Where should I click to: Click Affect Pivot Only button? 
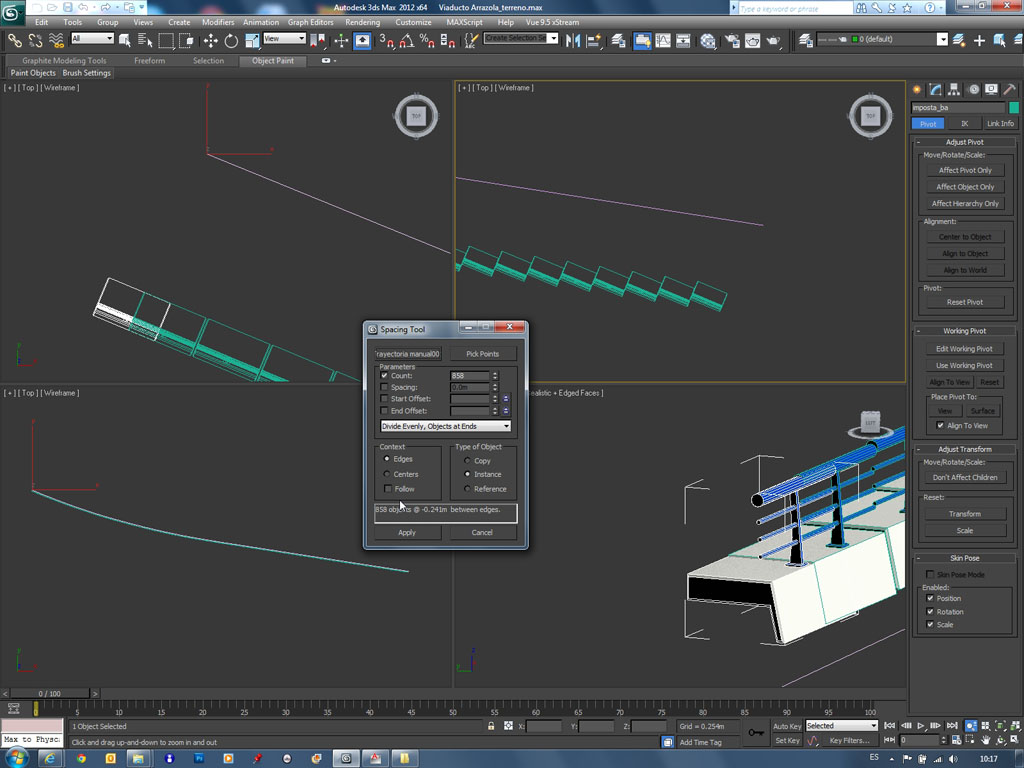click(x=965, y=170)
